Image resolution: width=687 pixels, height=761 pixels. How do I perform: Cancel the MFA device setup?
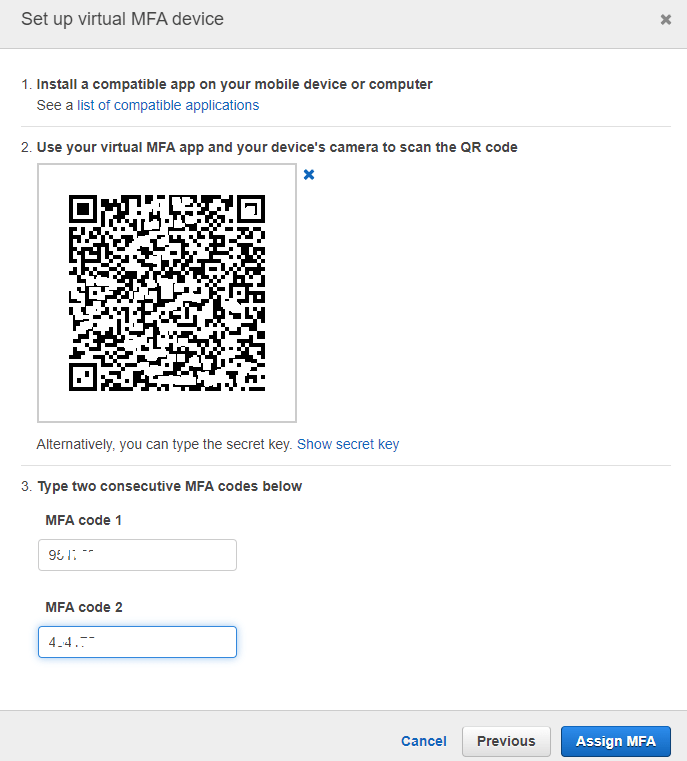(x=424, y=741)
